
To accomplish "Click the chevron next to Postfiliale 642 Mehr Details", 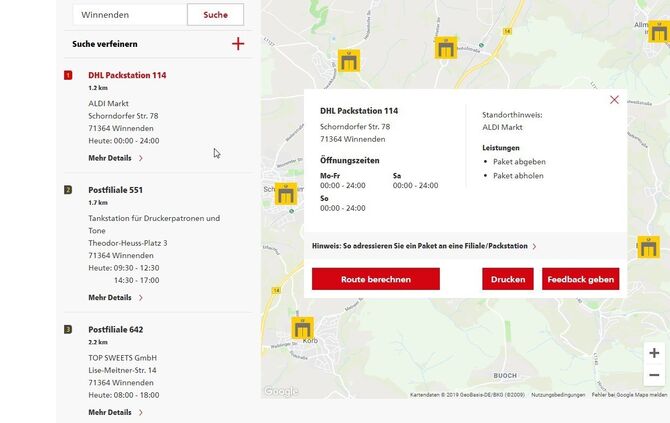I will 141,412.
